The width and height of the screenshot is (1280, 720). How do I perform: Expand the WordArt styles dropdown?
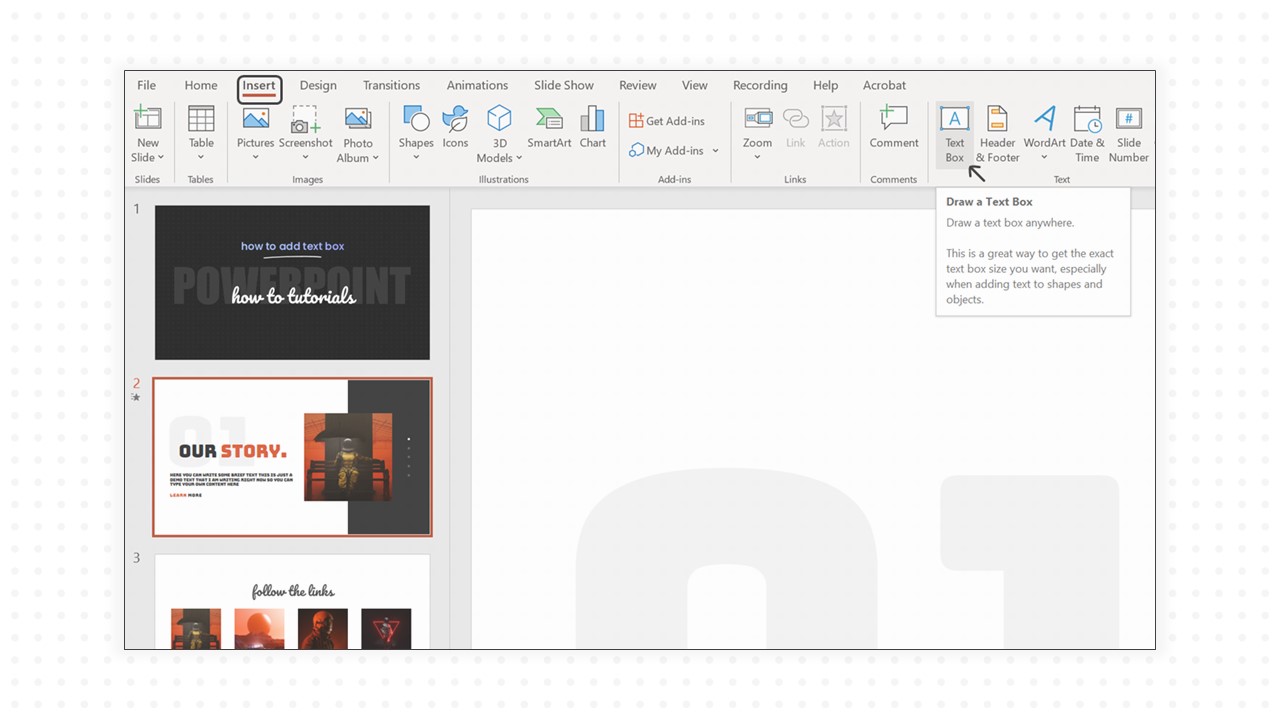click(1044, 158)
